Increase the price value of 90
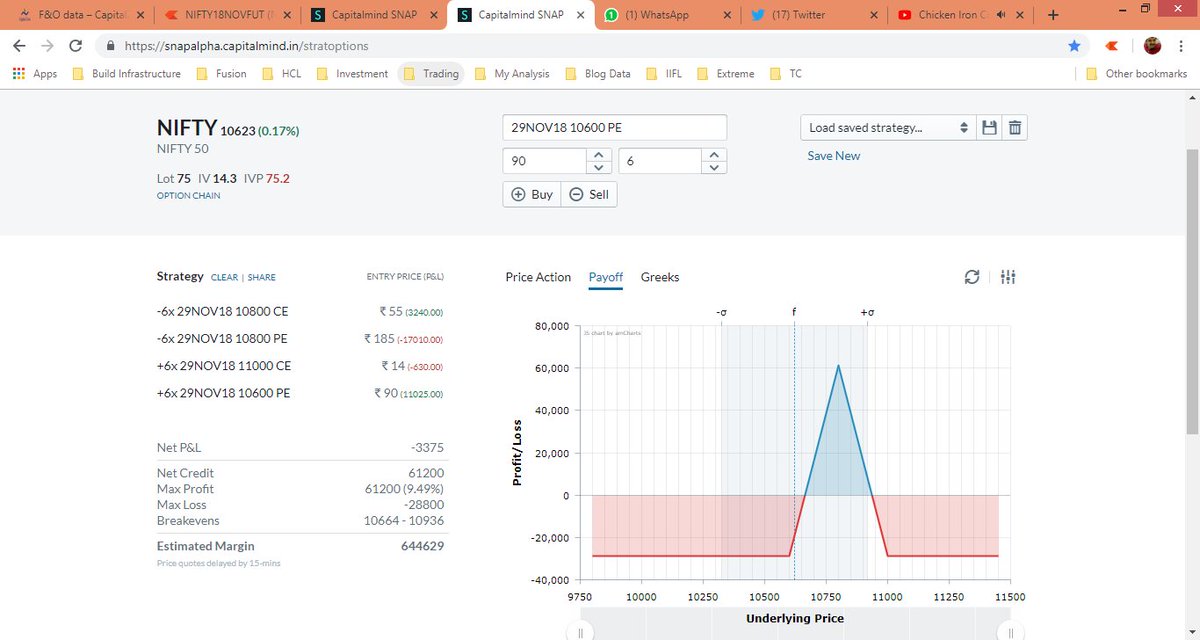Viewport: 1200px width, 640px height. coord(597,155)
